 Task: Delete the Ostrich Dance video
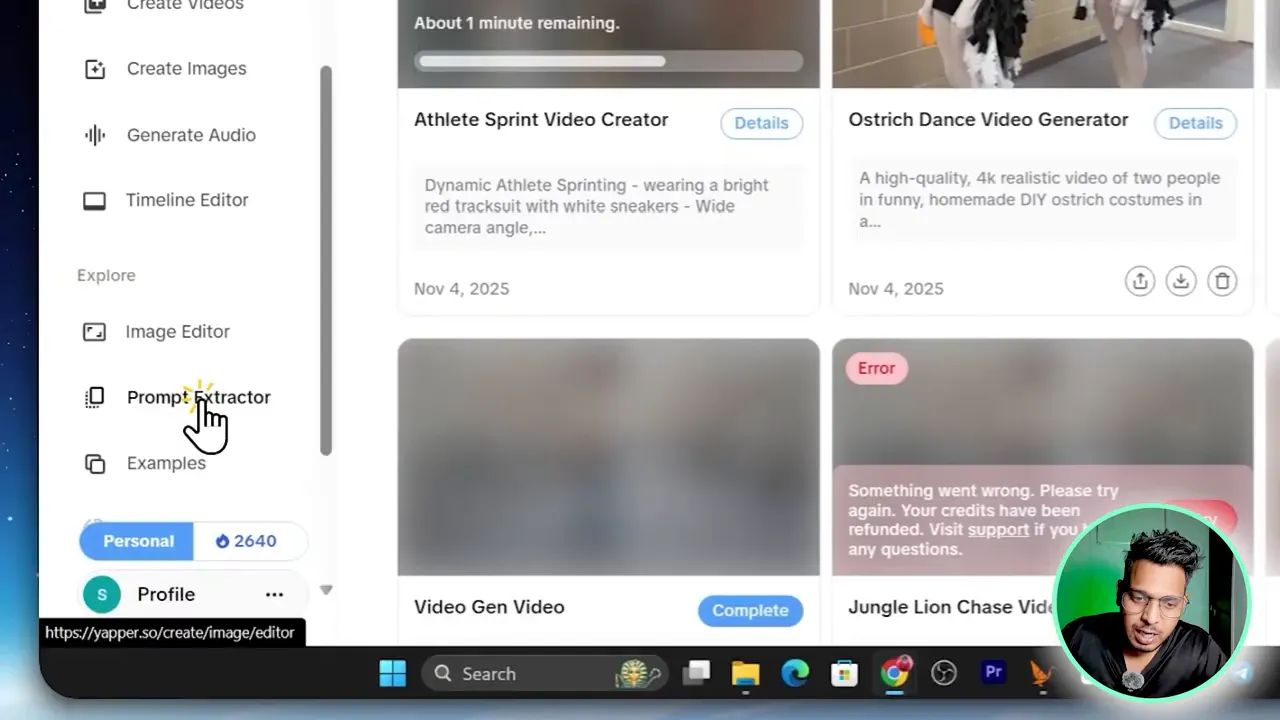point(1222,281)
